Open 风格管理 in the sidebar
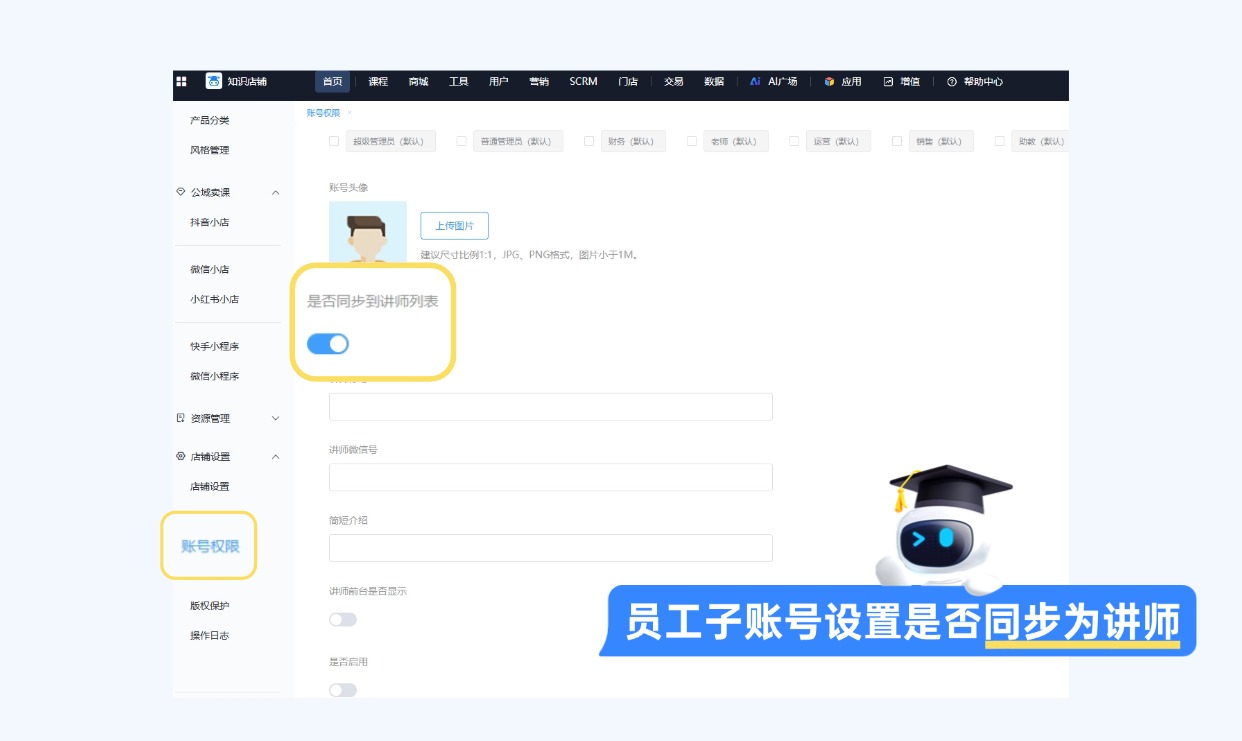 click(210, 150)
